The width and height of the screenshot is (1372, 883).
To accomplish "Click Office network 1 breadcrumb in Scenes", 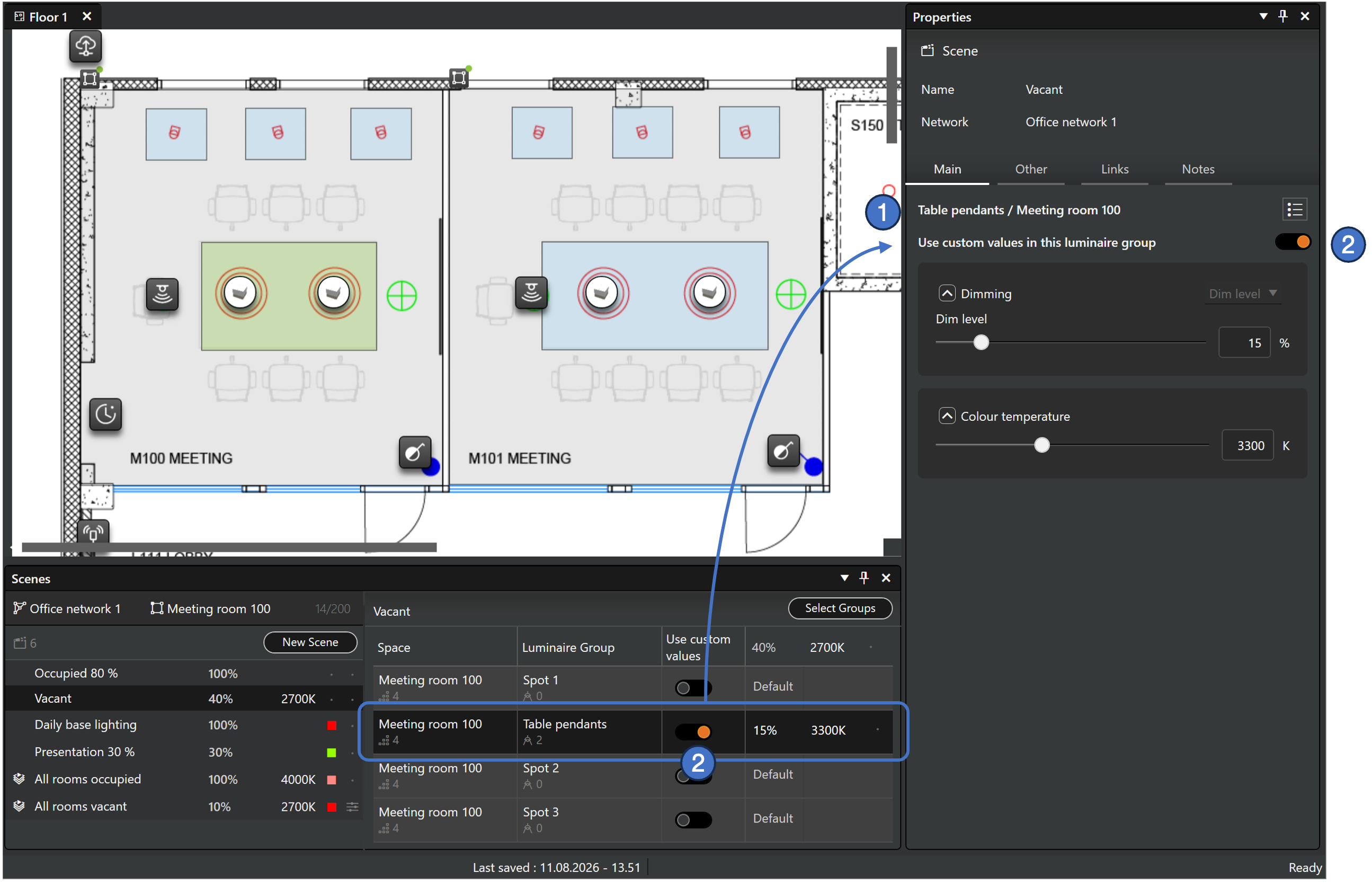I will point(67,609).
